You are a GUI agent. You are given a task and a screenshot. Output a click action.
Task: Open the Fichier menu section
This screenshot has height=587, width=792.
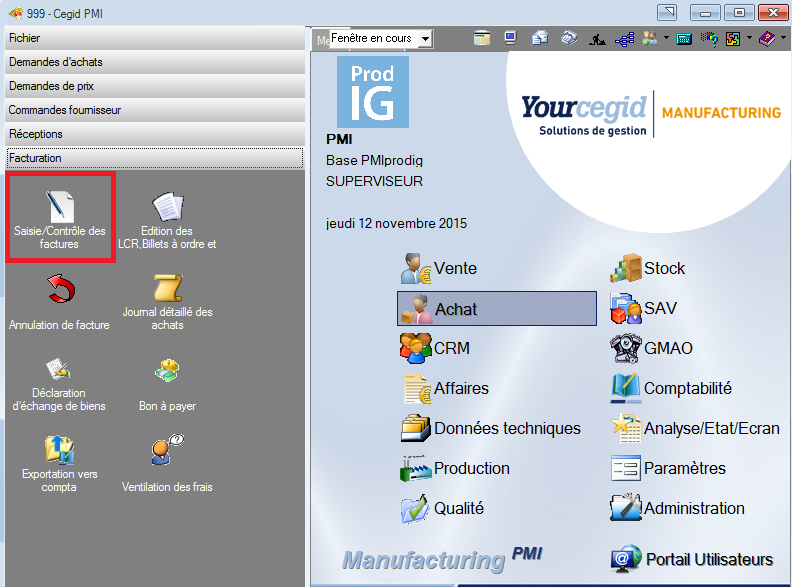[155, 38]
